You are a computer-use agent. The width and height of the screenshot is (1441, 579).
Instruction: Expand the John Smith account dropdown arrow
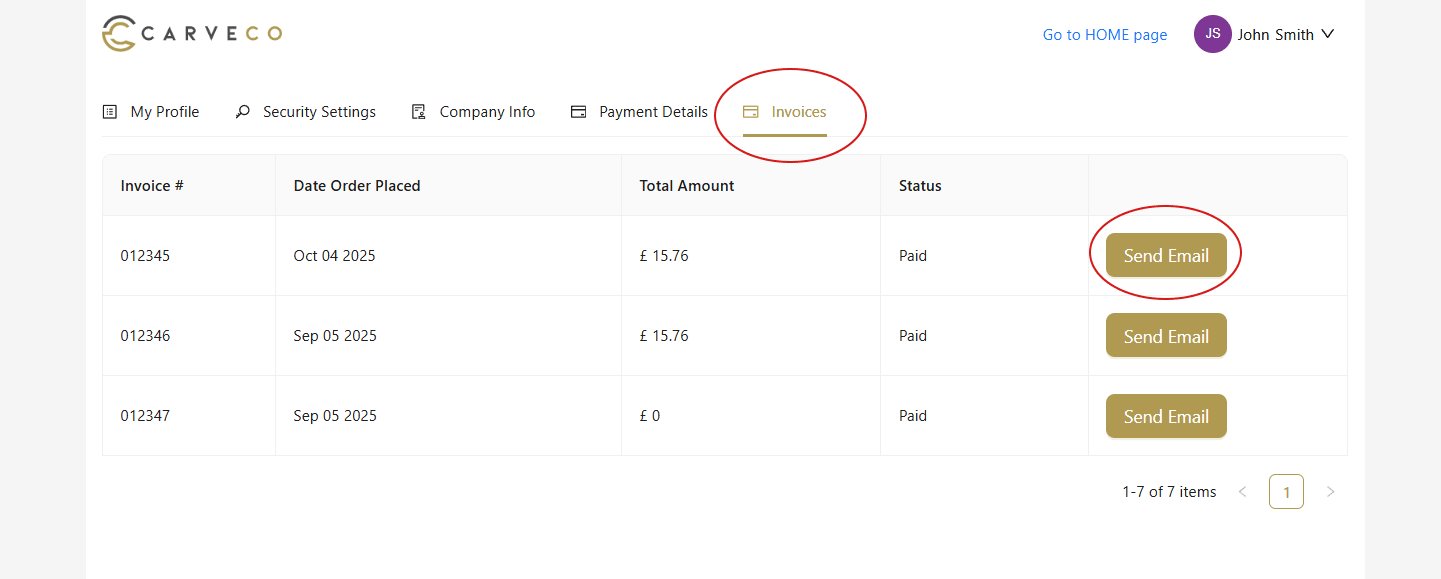[1328, 34]
